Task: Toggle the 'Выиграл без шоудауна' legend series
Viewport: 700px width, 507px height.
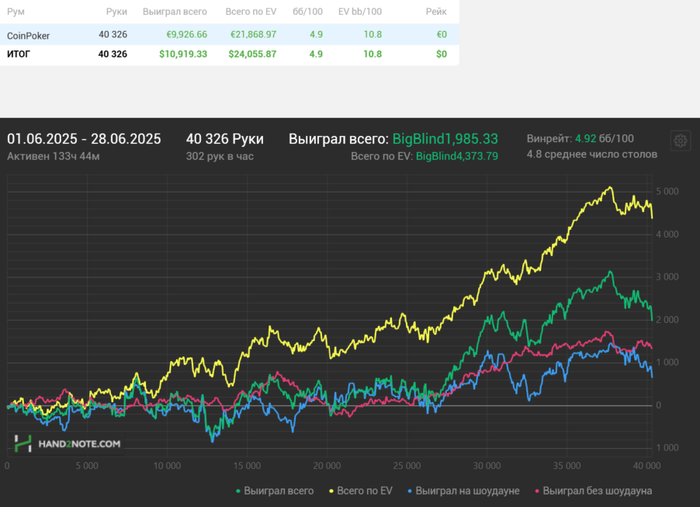Action: 593,491
